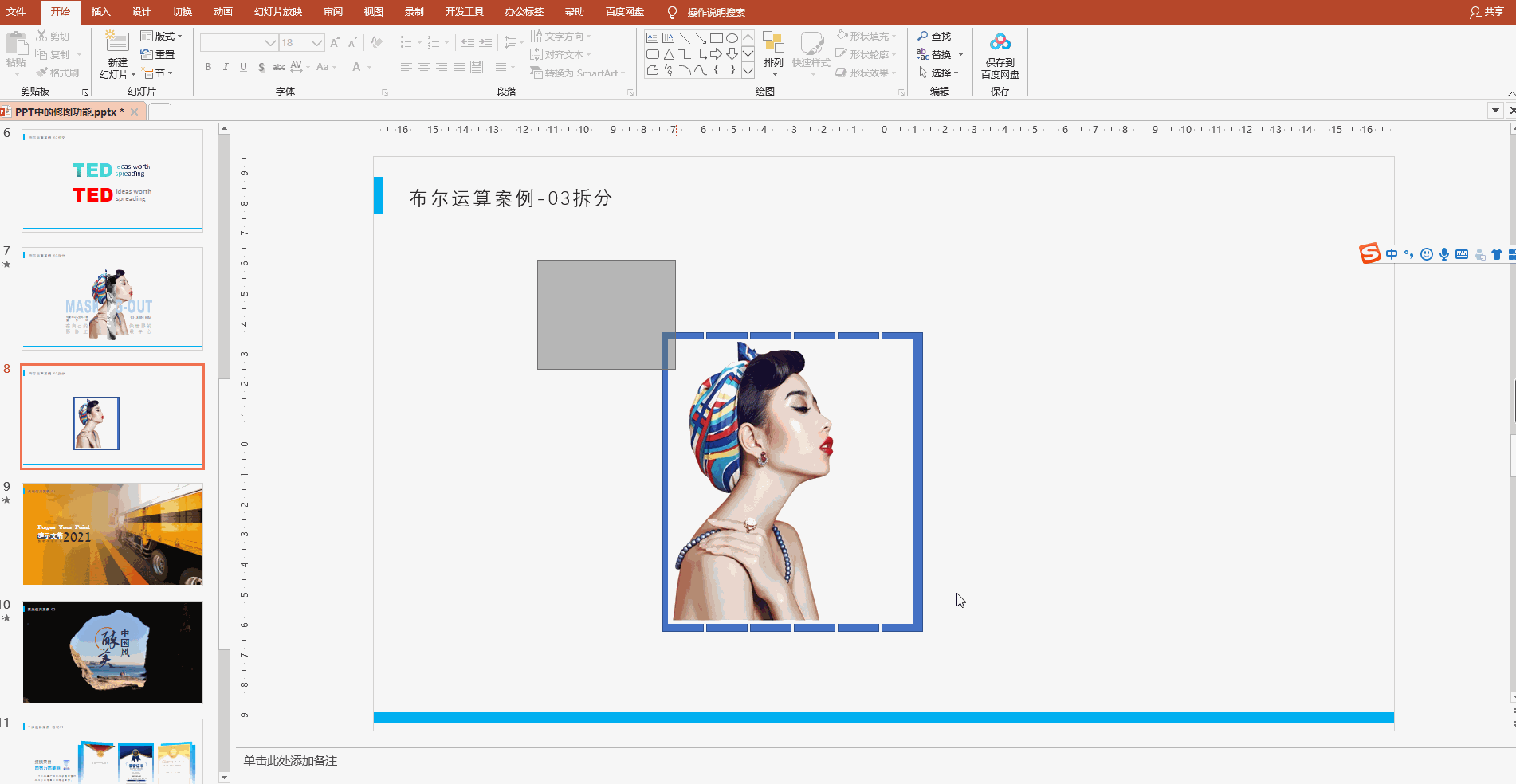Toggle Strikethrough formatting
Screen dimensions: 1516x784
click(x=279, y=67)
